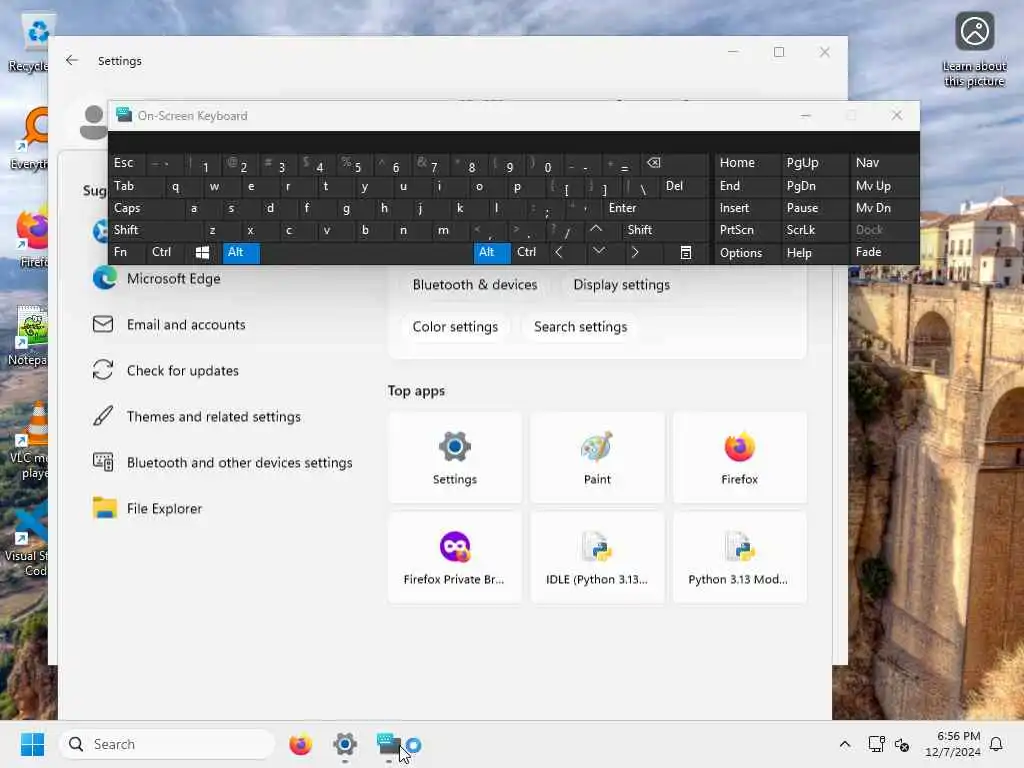Open File Explorer suggestion
Screen dimensions: 1024x768
(164, 508)
